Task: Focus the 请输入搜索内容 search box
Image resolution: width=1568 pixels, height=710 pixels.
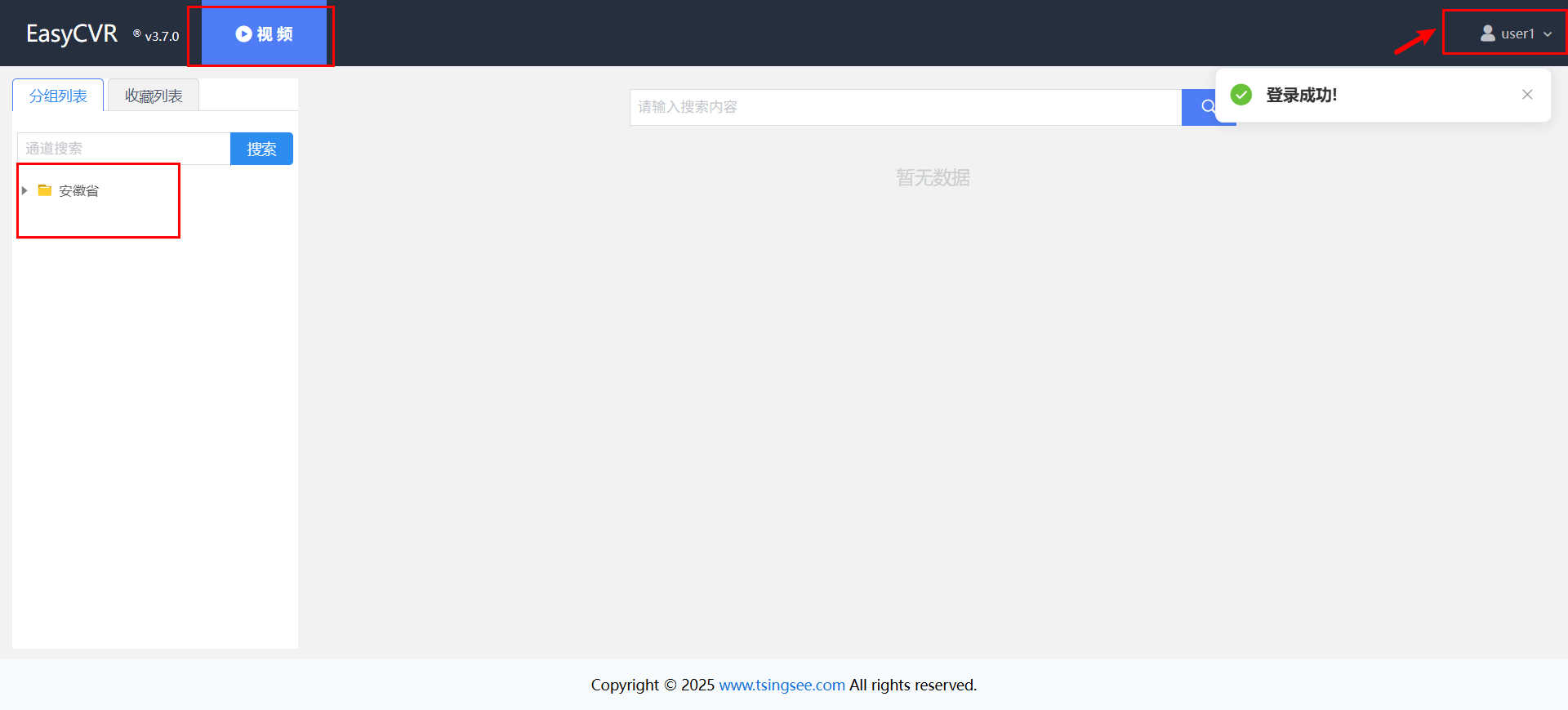Action: coord(906,107)
